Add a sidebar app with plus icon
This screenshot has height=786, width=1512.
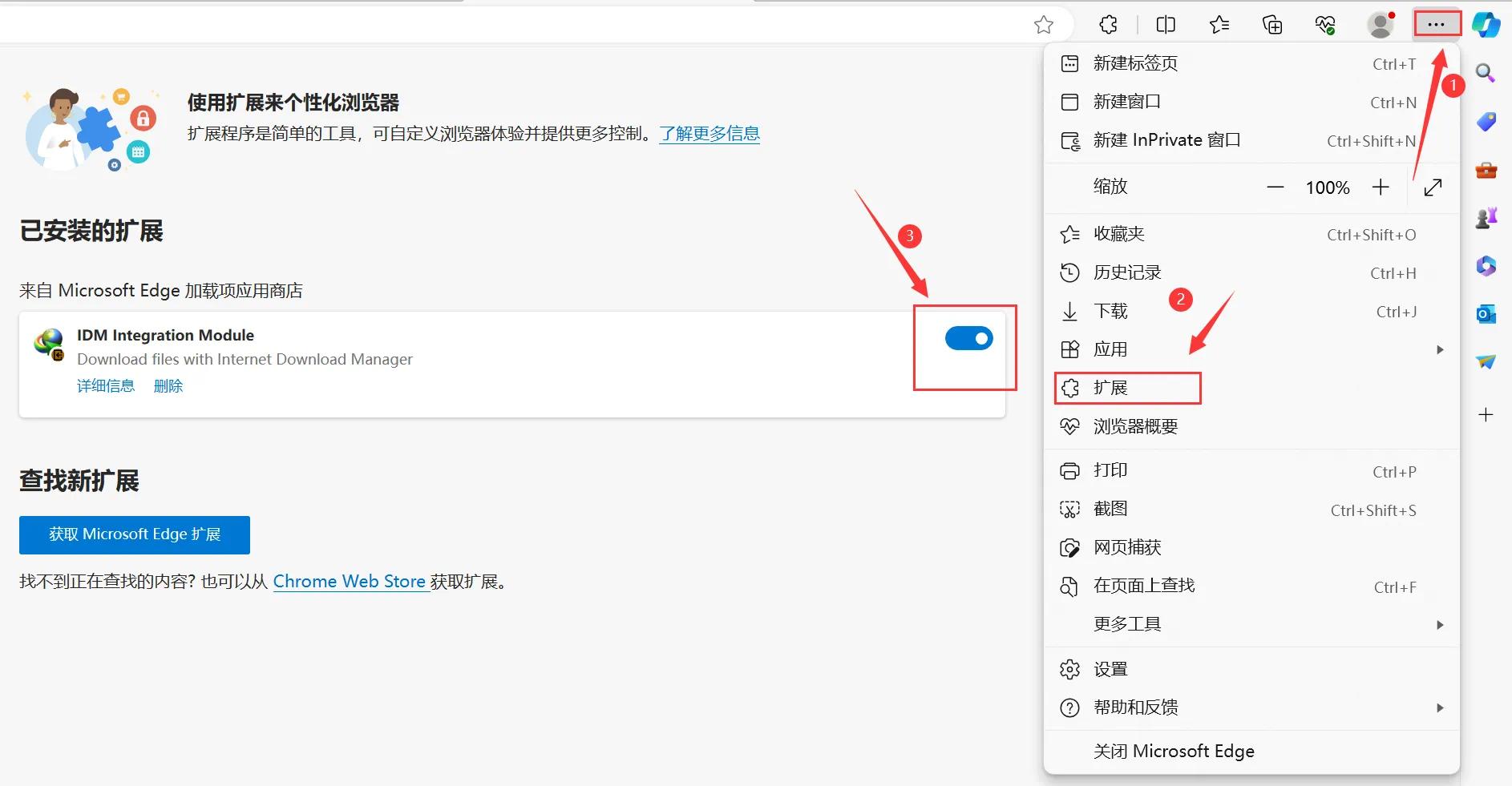pos(1486,414)
